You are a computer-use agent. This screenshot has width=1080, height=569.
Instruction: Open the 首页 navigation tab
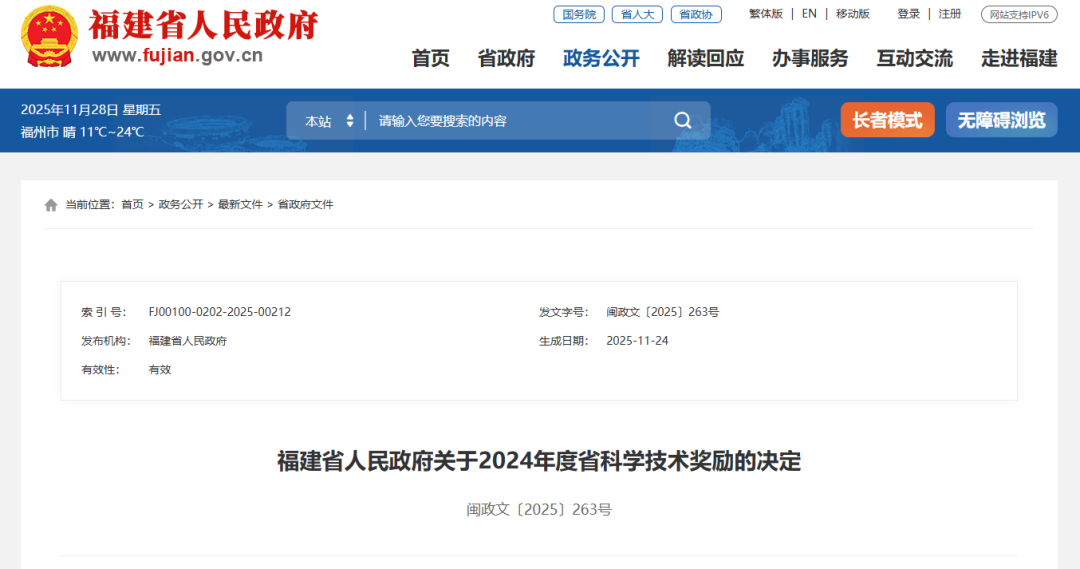pyautogui.click(x=431, y=58)
